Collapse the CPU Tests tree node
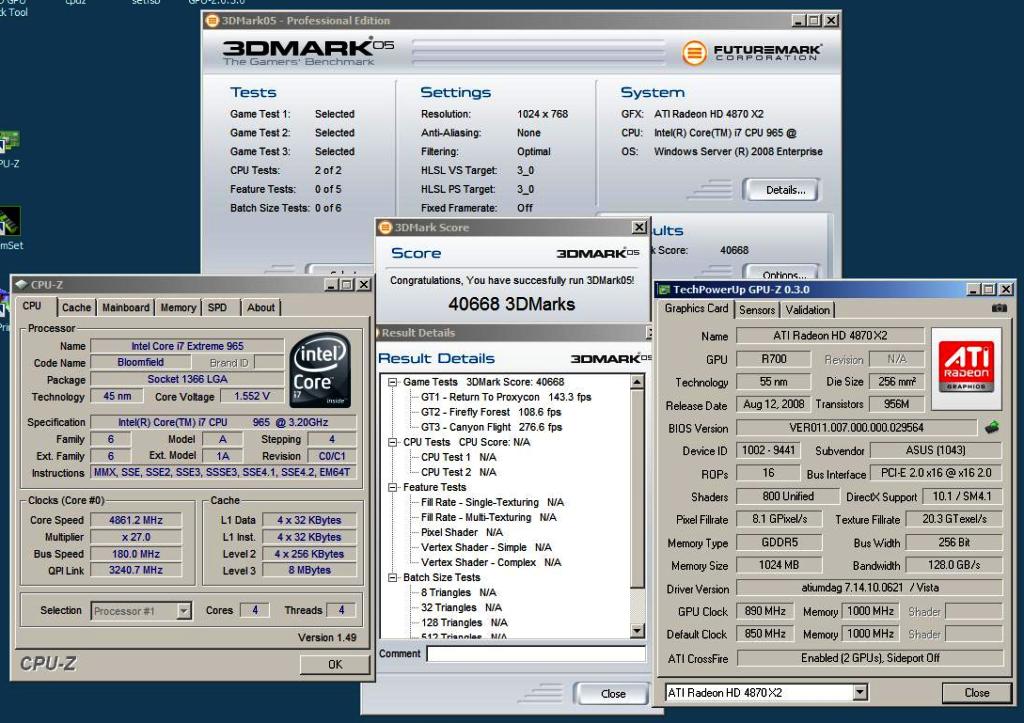 click(393, 442)
